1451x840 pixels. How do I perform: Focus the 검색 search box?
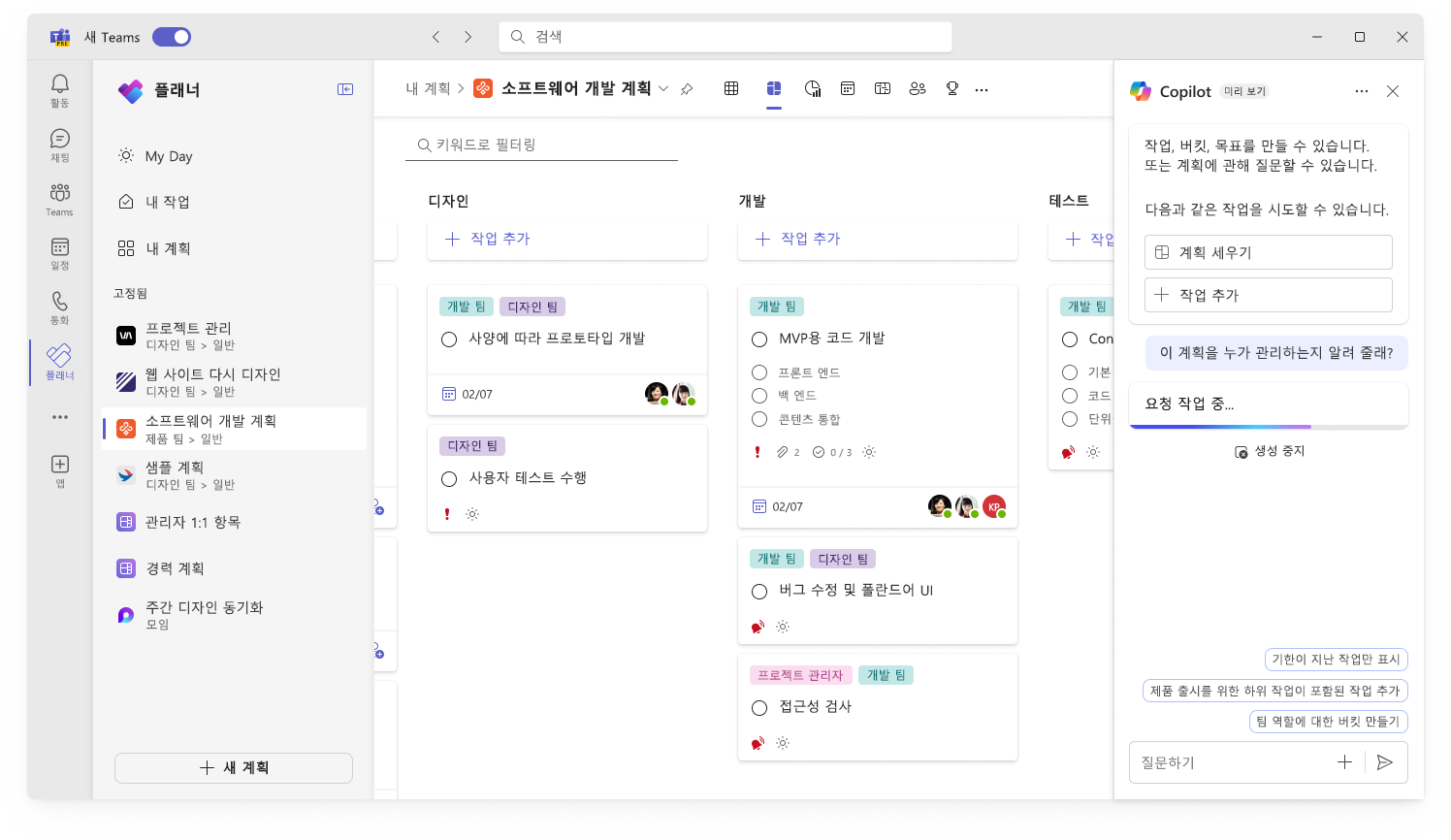pos(725,37)
